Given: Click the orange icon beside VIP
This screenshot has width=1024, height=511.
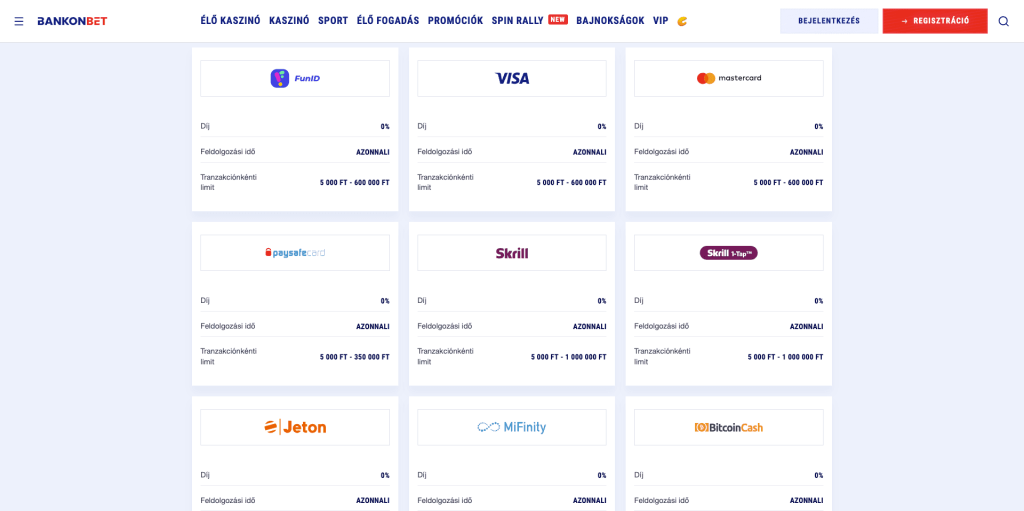Looking at the screenshot, I should tap(682, 21).
